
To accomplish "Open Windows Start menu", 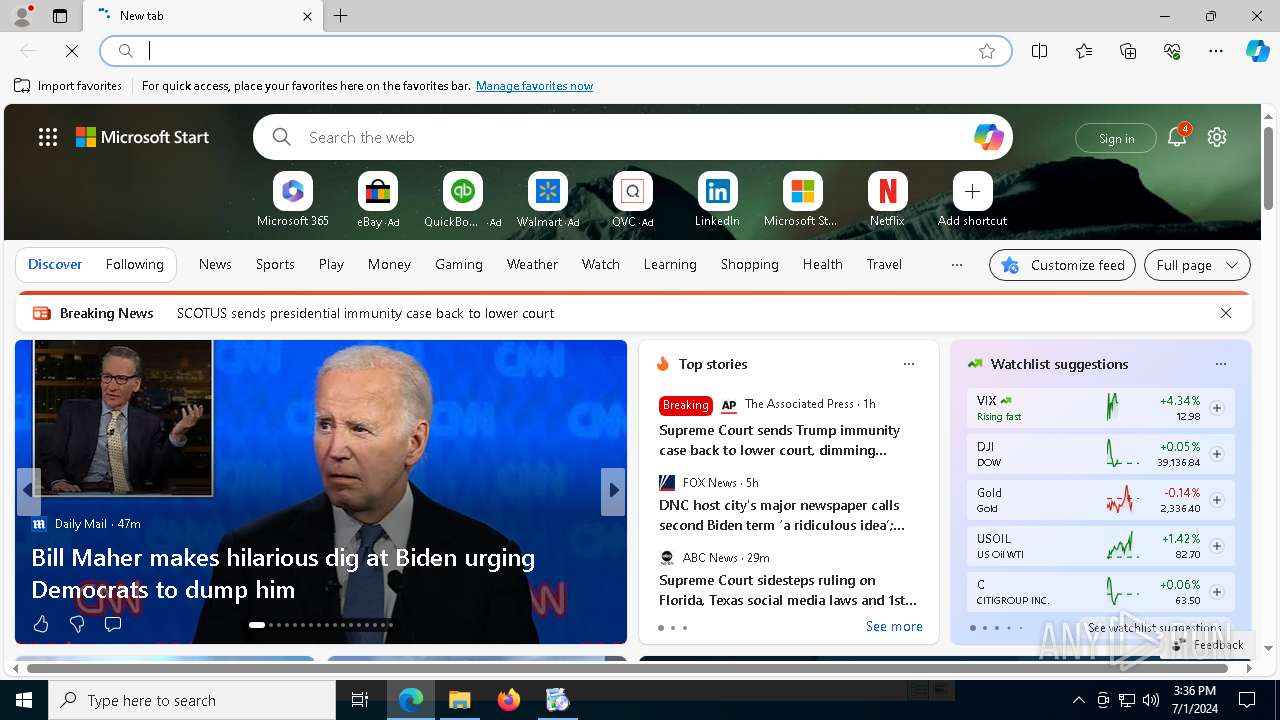I will click(x=24, y=700).
